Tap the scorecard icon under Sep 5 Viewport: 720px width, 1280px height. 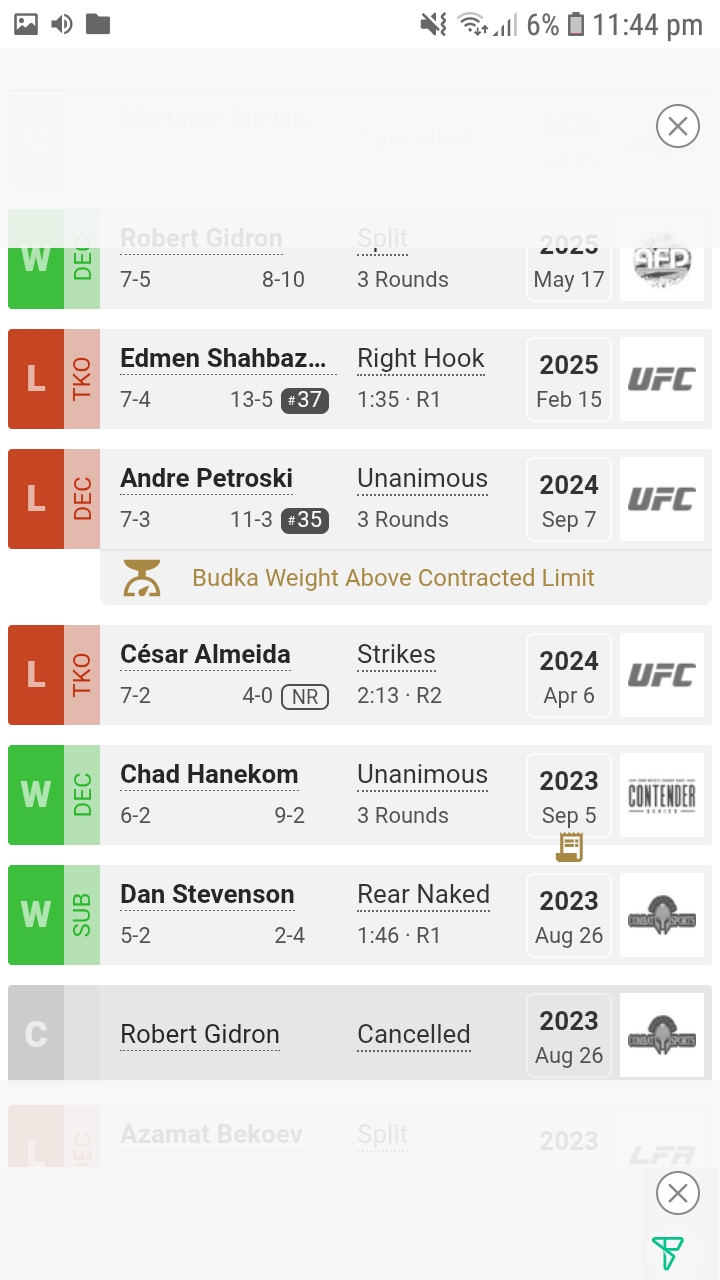(569, 847)
